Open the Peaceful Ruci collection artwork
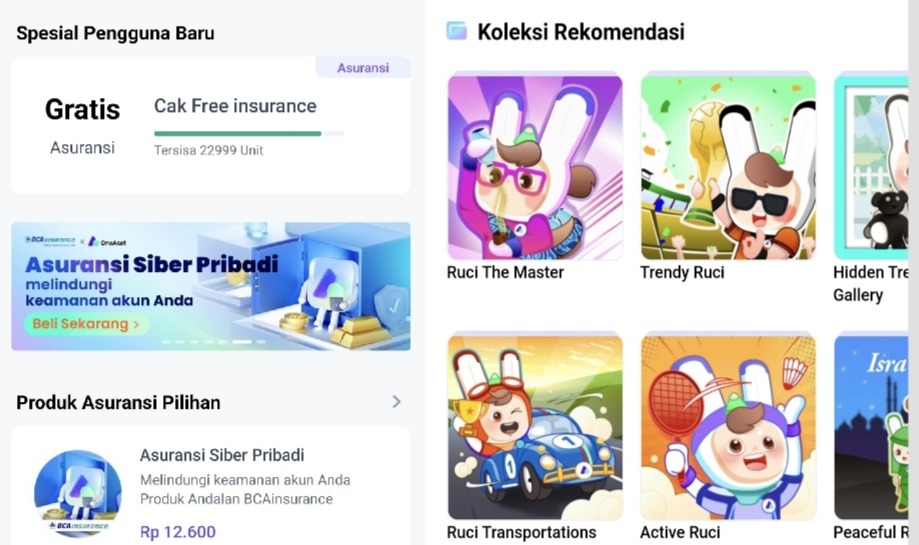 click(x=871, y=427)
